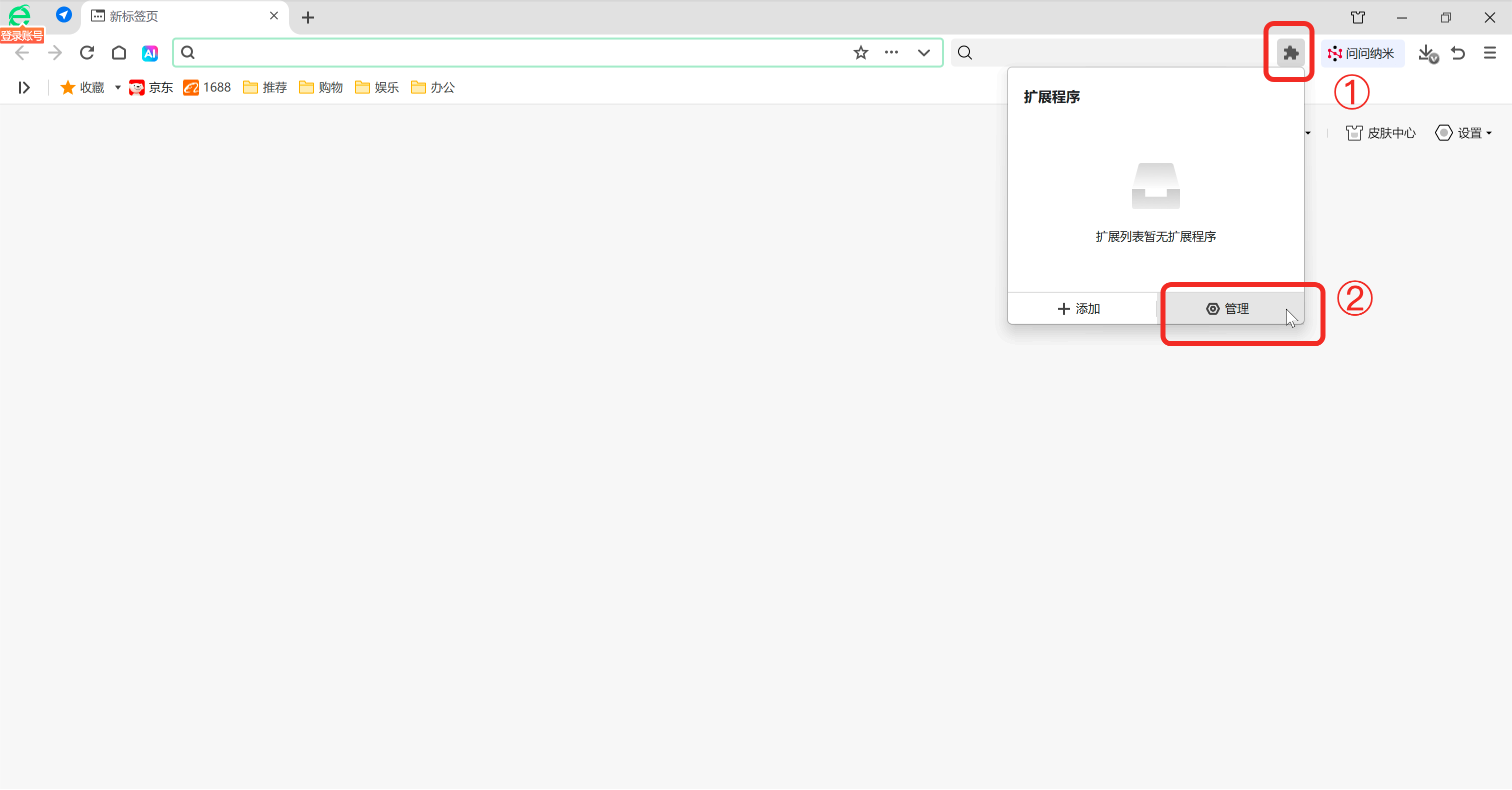Expand the 收藏 favorites dropdown arrow
The image size is (1512, 790).
(118, 88)
